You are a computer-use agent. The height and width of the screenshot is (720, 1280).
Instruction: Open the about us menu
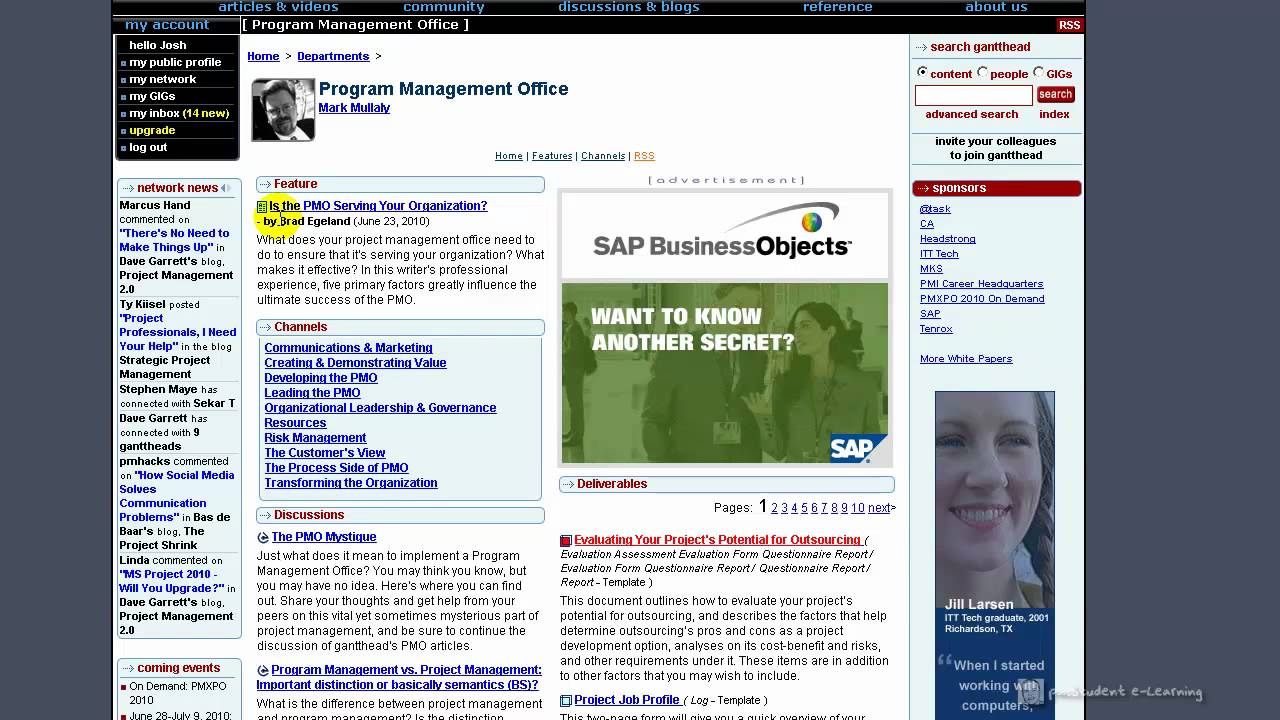(x=996, y=7)
